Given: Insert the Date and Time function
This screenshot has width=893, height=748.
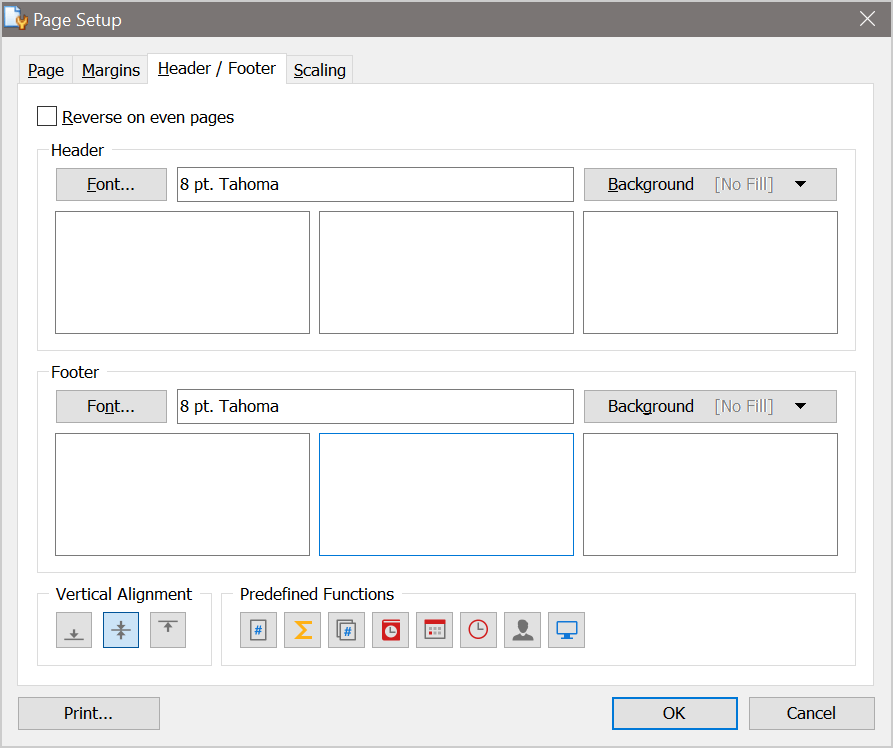Looking at the screenshot, I should pos(390,630).
